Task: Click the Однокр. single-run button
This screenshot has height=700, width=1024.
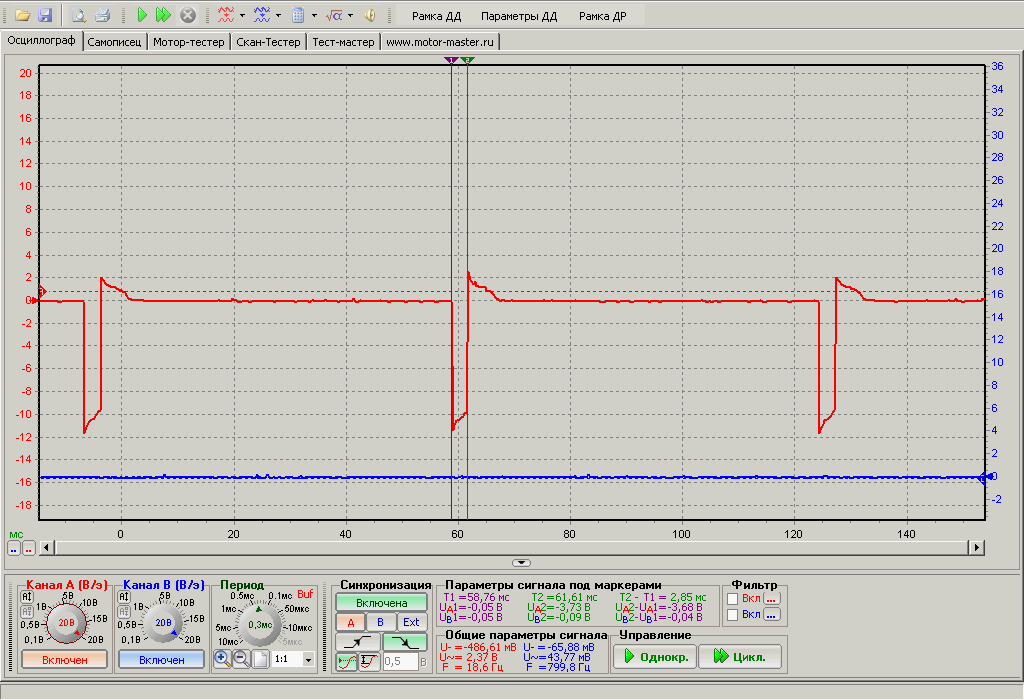Action: [x=654, y=656]
